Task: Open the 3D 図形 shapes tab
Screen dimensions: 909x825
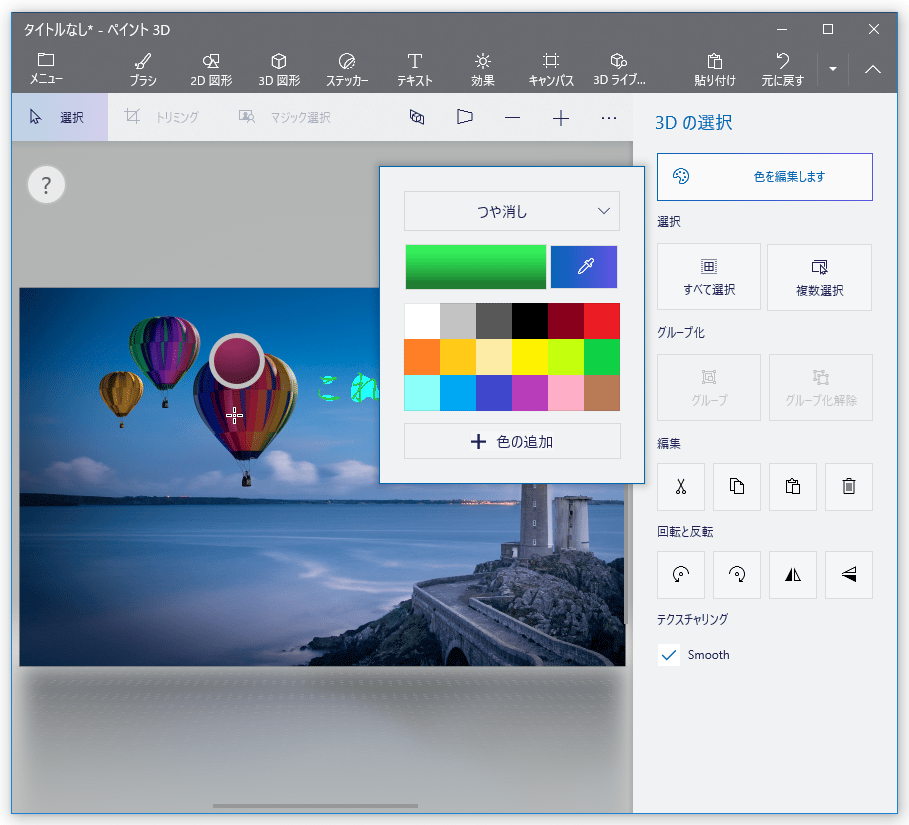Action: click(x=279, y=69)
